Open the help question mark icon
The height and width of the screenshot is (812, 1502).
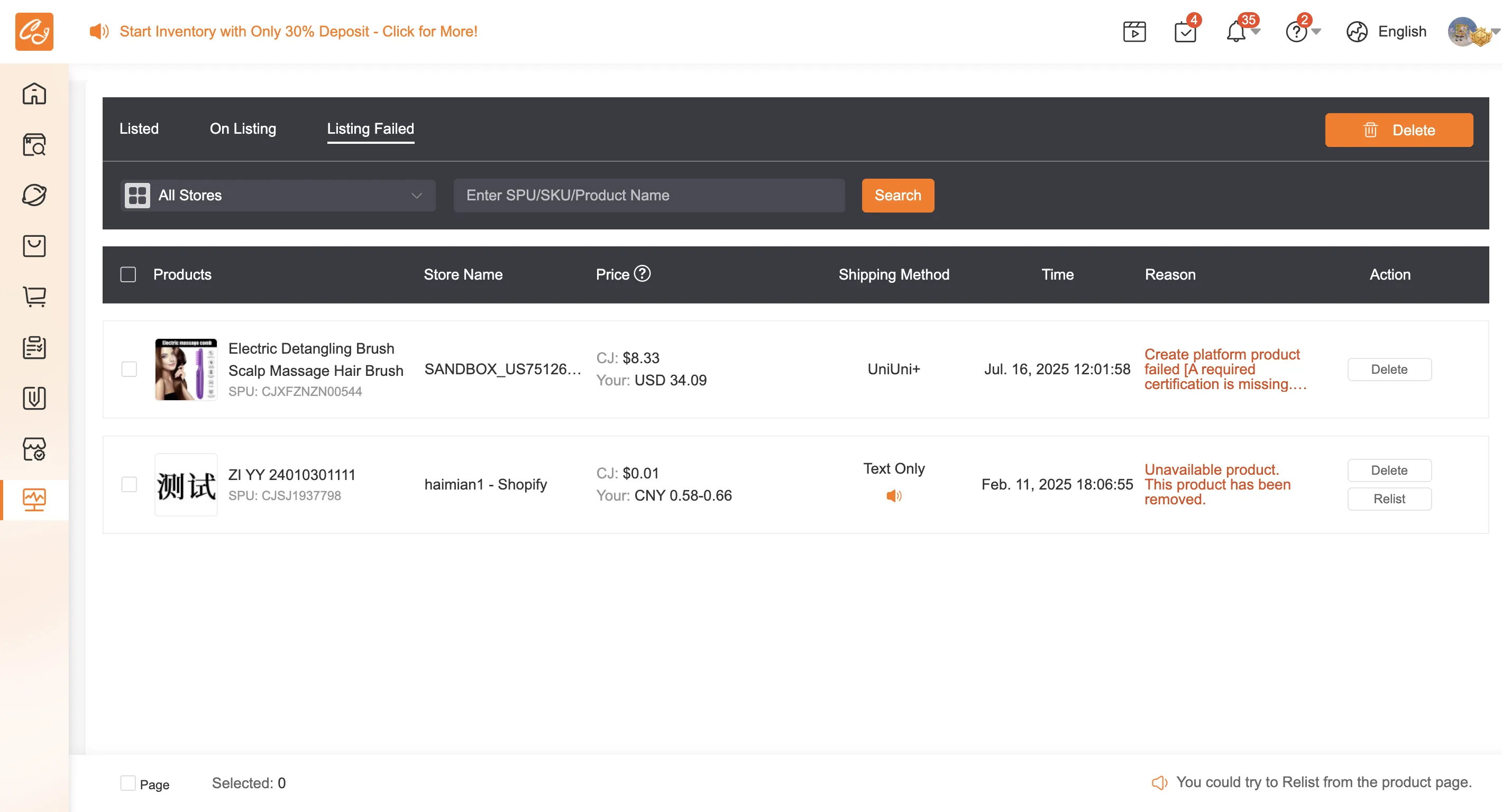(1296, 32)
